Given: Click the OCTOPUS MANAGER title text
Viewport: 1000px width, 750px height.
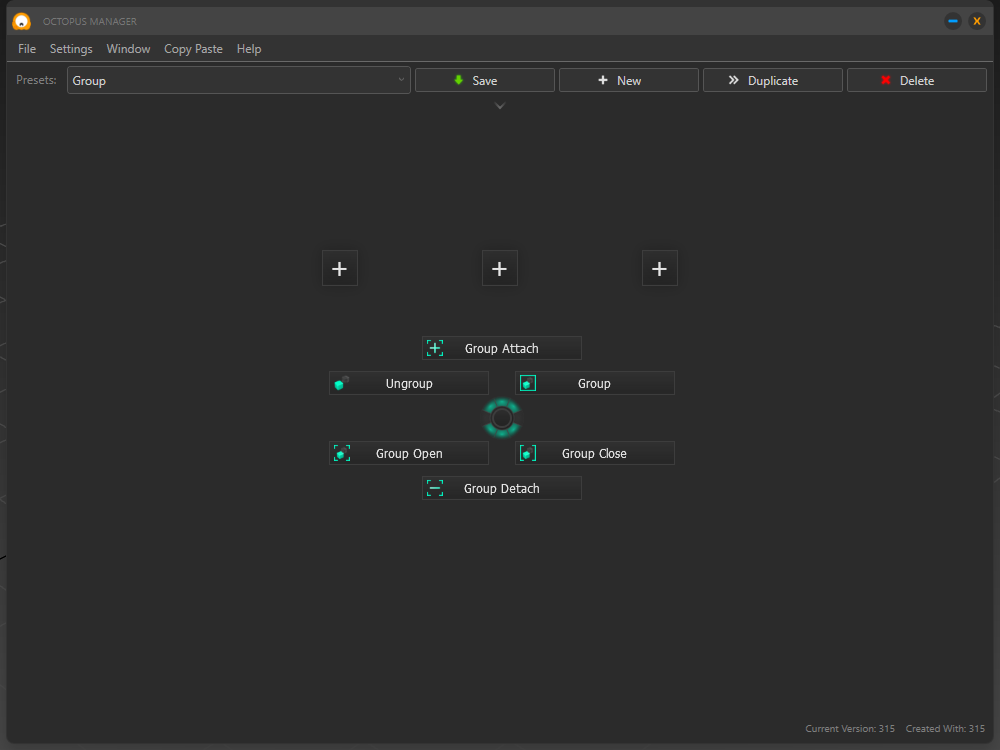Looking at the screenshot, I should click(90, 22).
